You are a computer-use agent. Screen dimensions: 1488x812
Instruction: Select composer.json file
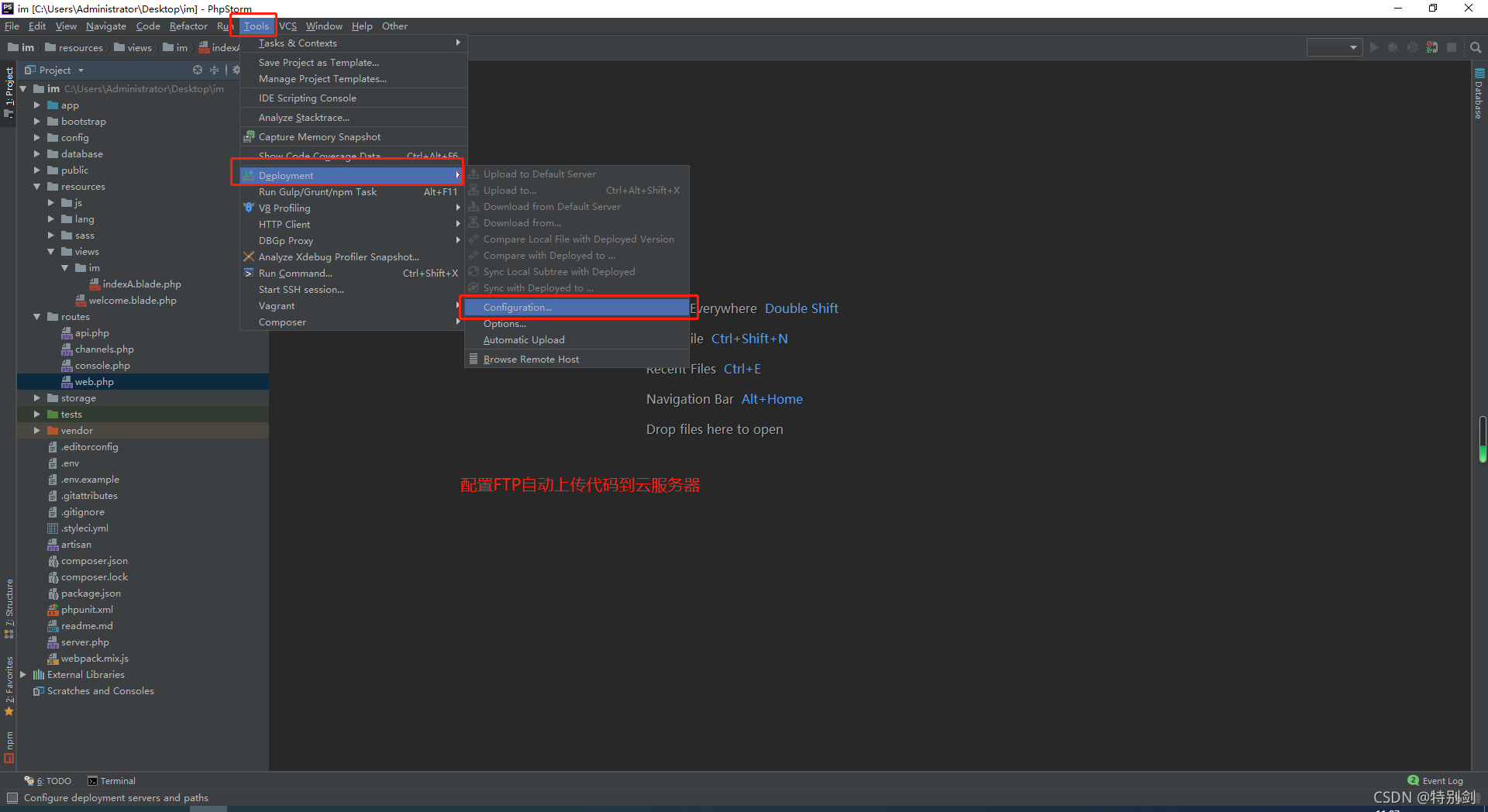tap(94, 561)
